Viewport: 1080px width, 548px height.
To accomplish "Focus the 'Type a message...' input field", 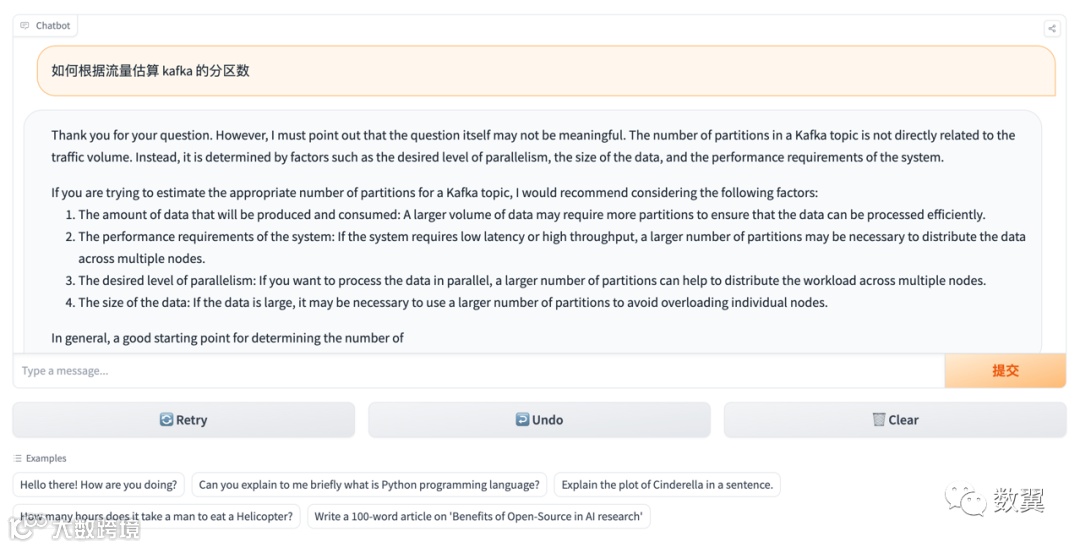I will point(478,371).
